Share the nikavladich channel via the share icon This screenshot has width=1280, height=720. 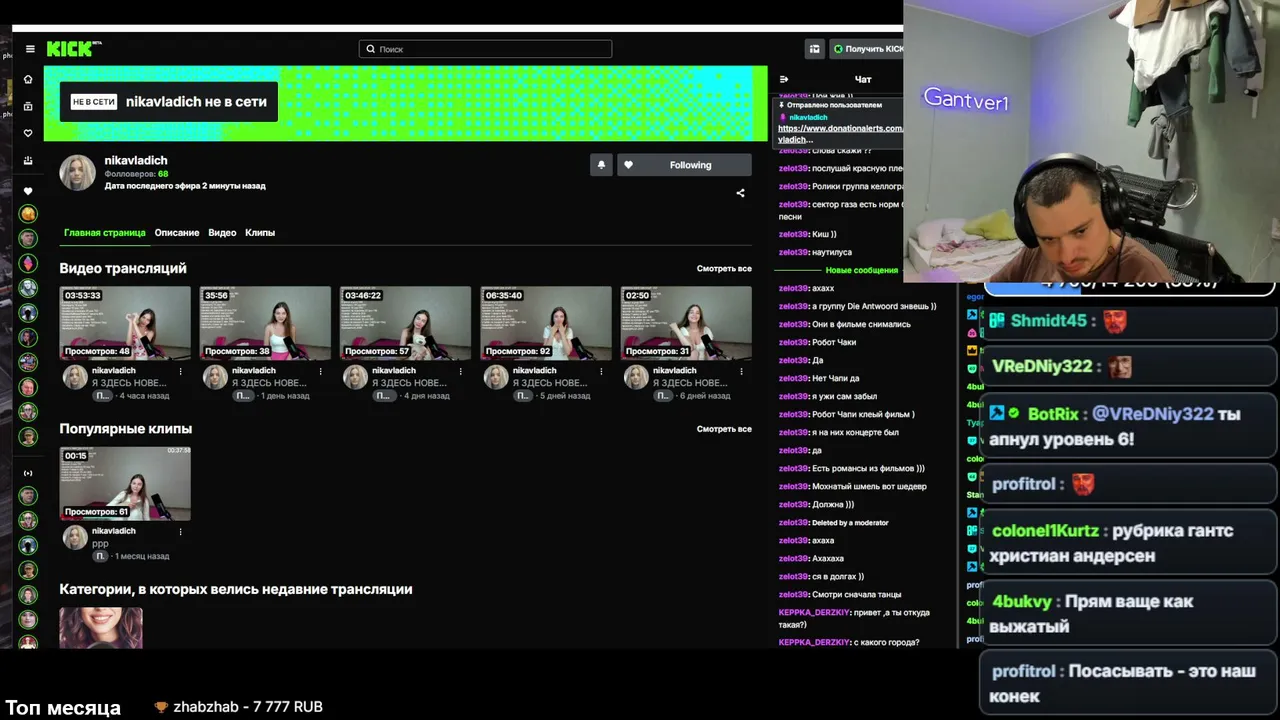pyautogui.click(x=740, y=193)
